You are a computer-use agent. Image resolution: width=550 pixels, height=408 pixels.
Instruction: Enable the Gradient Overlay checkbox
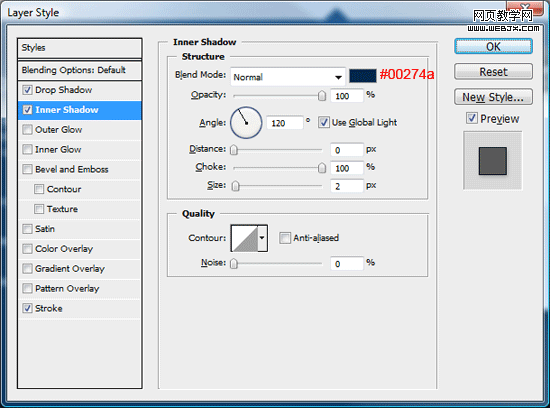click(x=27, y=269)
